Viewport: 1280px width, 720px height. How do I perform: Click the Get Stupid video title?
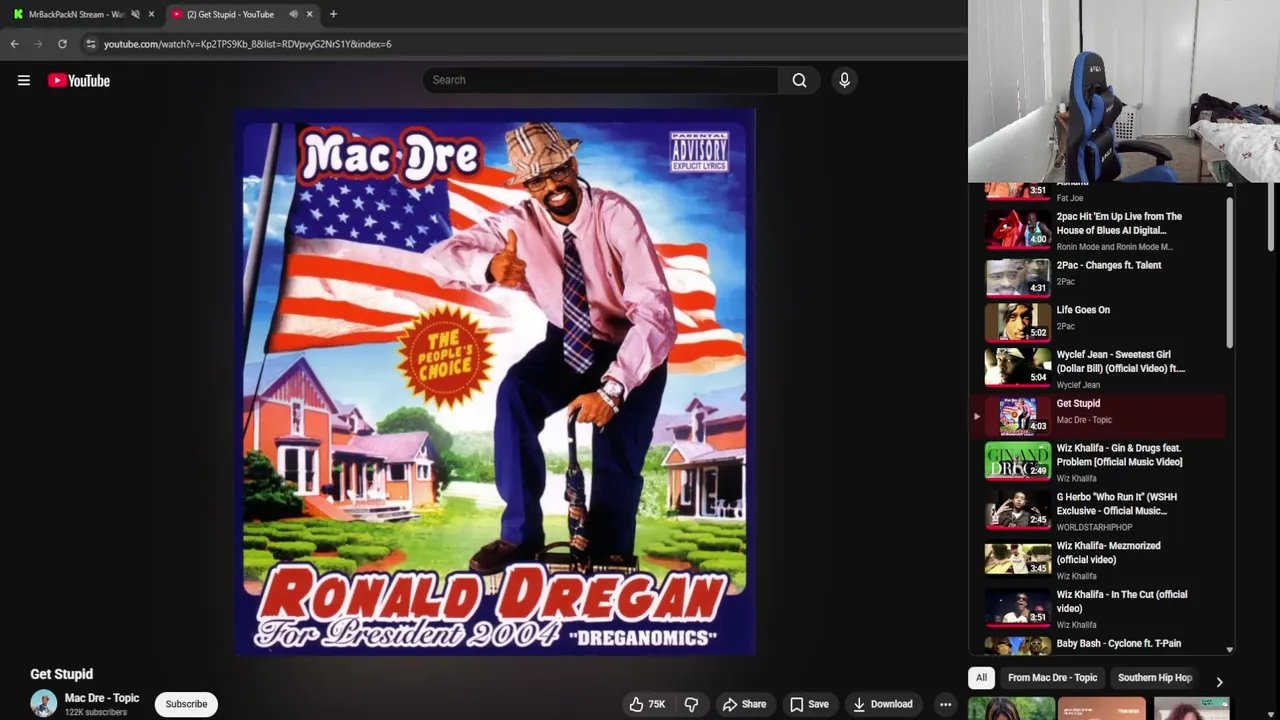click(x=61, y=674)
